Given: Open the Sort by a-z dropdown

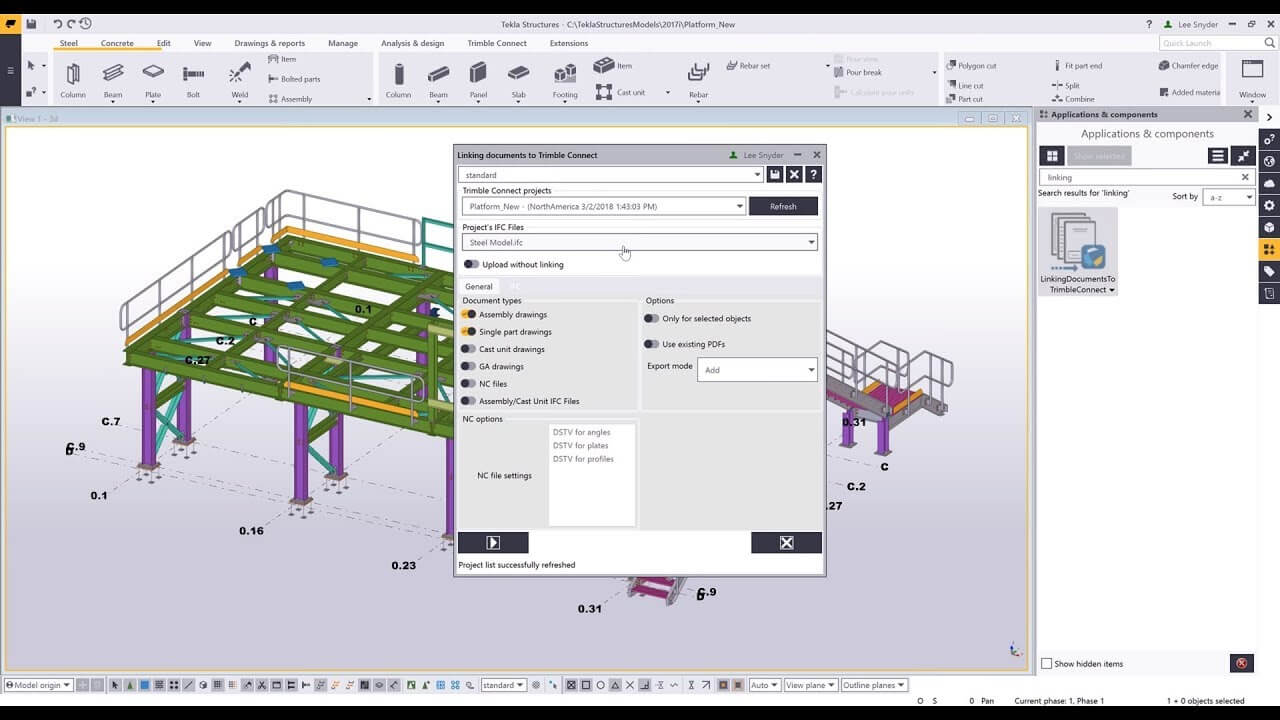Looking at the screenshot, I should (1229, 197).
